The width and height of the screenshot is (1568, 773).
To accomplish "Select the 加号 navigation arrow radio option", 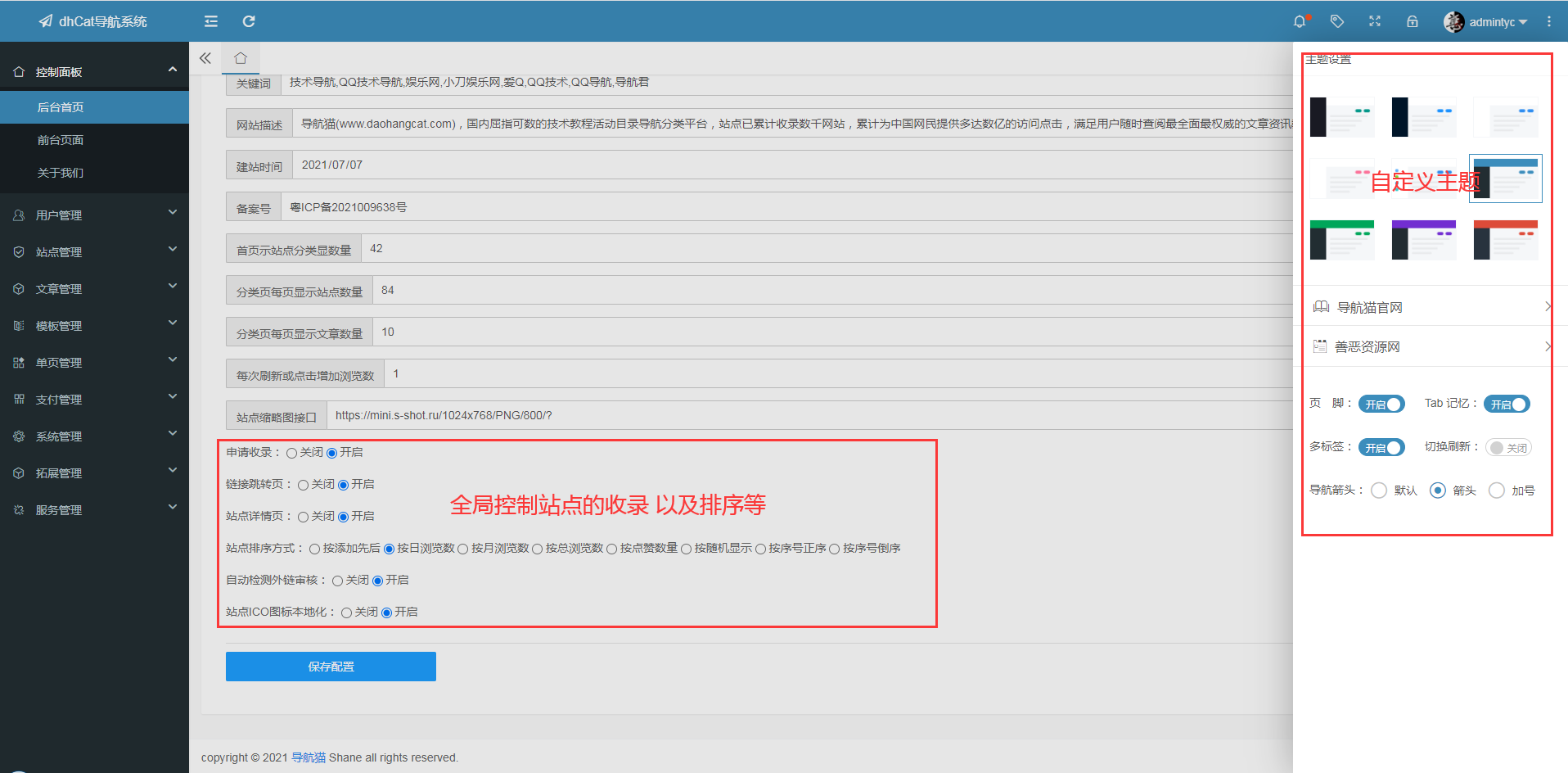I will click(x=1497, y=490).
